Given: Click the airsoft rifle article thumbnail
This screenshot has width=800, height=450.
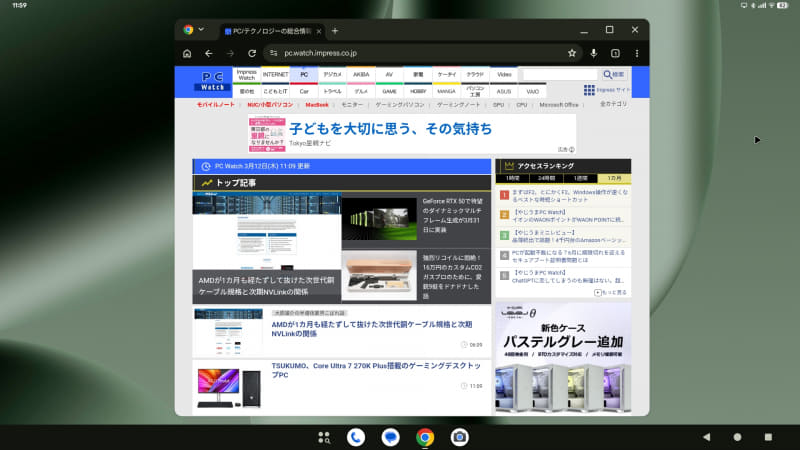Looking at the screenshot, I should [x=379, y=275].
